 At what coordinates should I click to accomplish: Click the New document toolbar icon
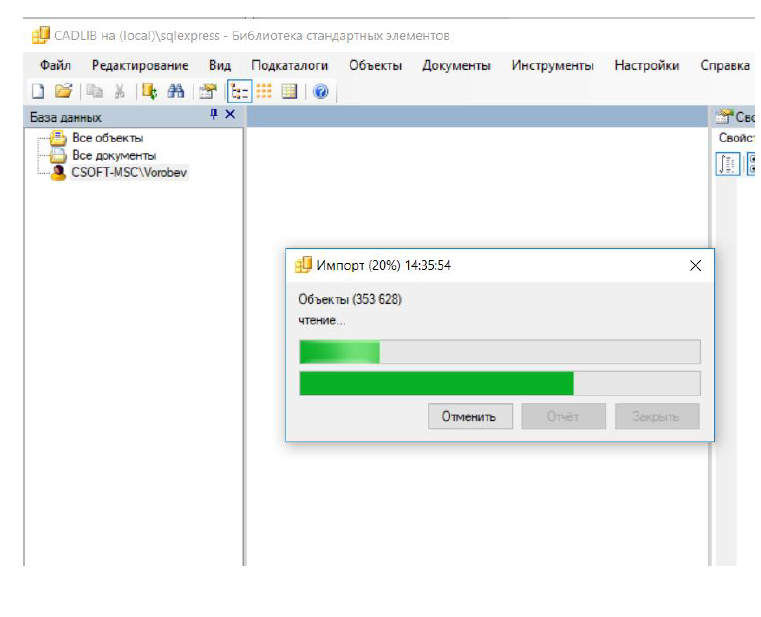(38, 91)
